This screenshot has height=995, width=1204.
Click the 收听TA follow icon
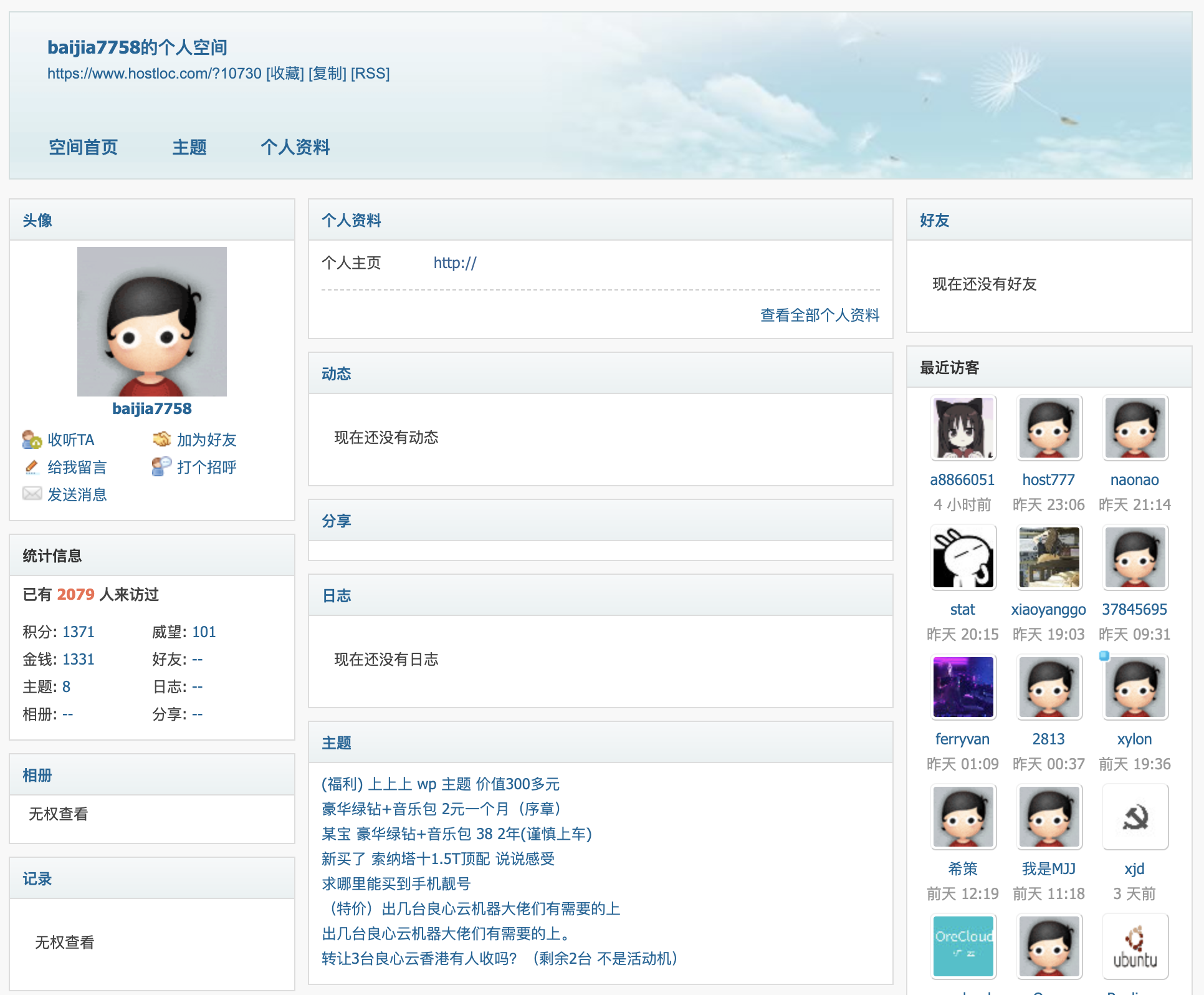tap(32, 440)
